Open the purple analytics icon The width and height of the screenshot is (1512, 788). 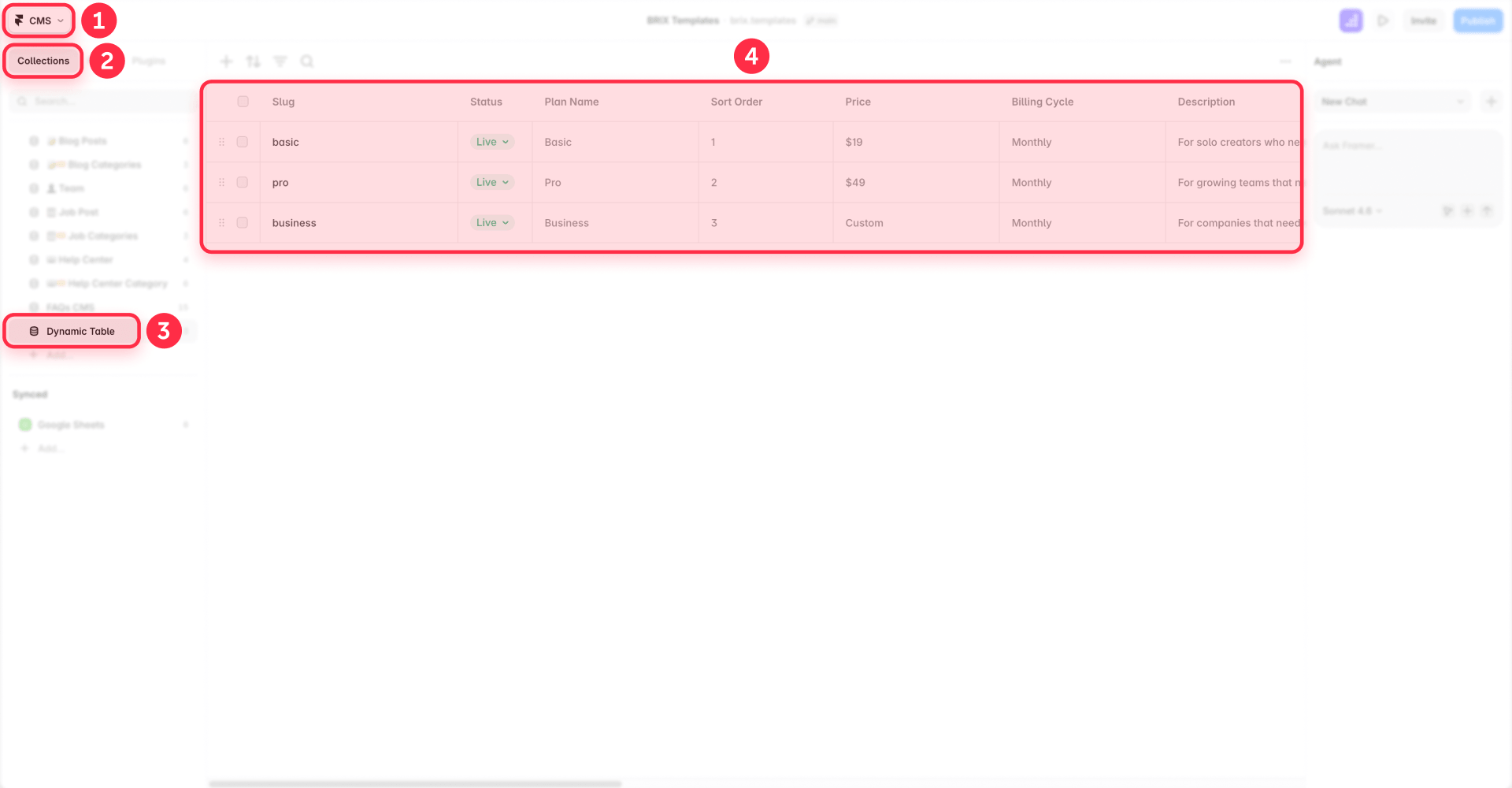coord(1351,20)
